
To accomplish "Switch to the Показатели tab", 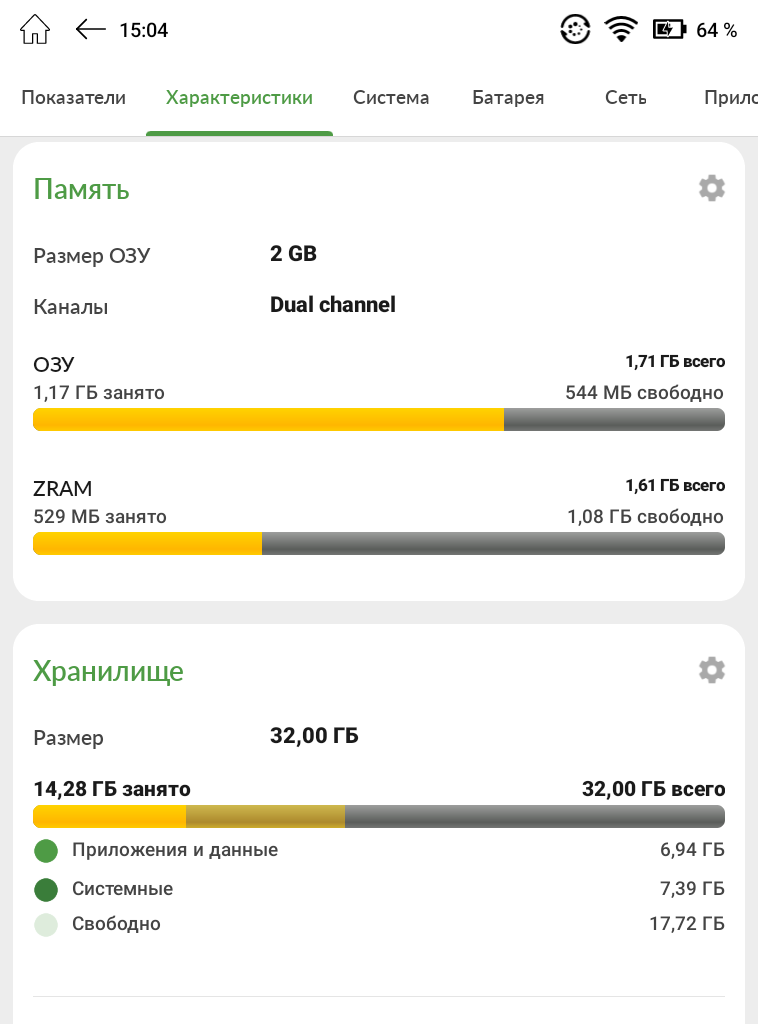I will (73, 97).
